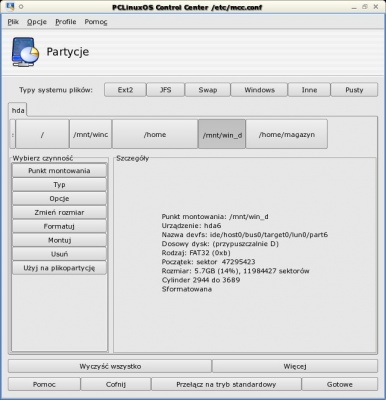Click the Cofnij button
Viewport: 386px width, 400px height.
click(x=116, y=384)
